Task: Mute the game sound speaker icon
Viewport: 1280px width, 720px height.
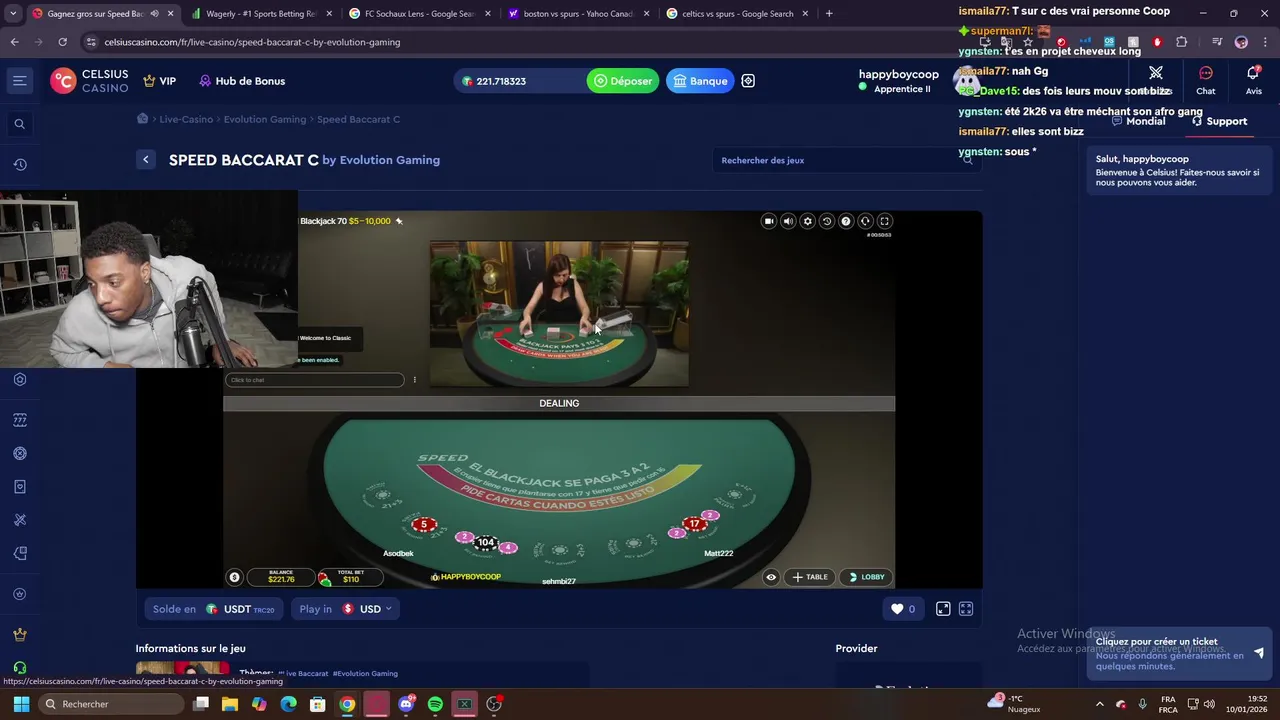Action: click(x=788, y=221)
